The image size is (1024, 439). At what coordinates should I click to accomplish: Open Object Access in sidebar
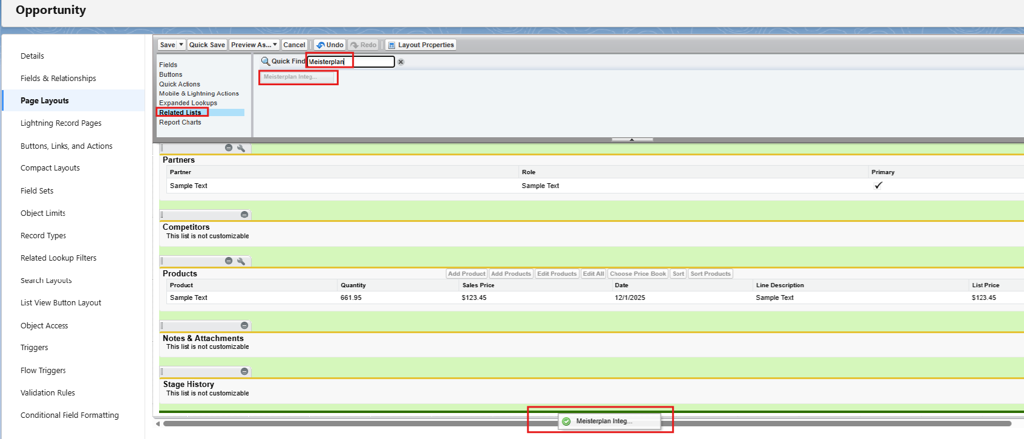44,326
